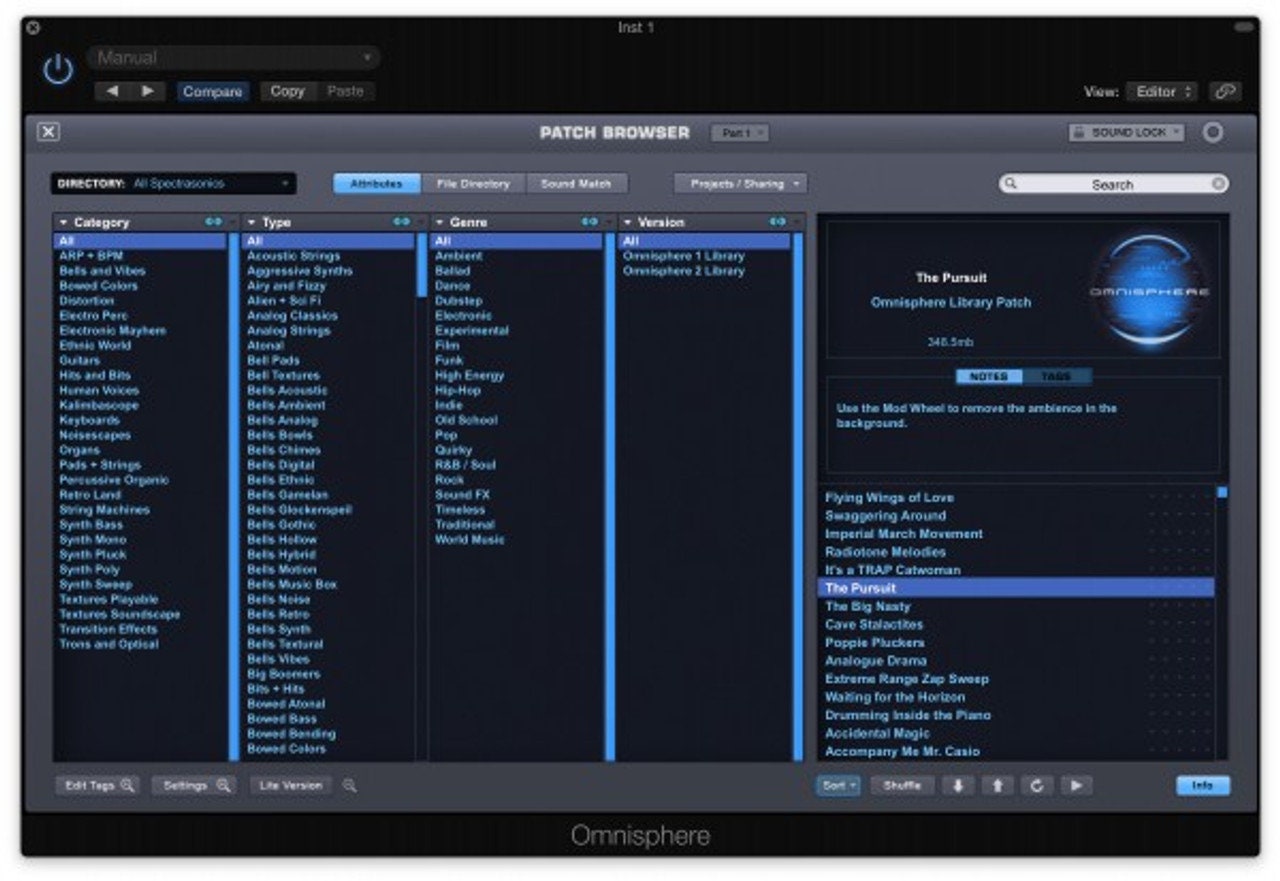1280x881 pixels.
Task: Select the Tags tab
Action: (1056, 377)
